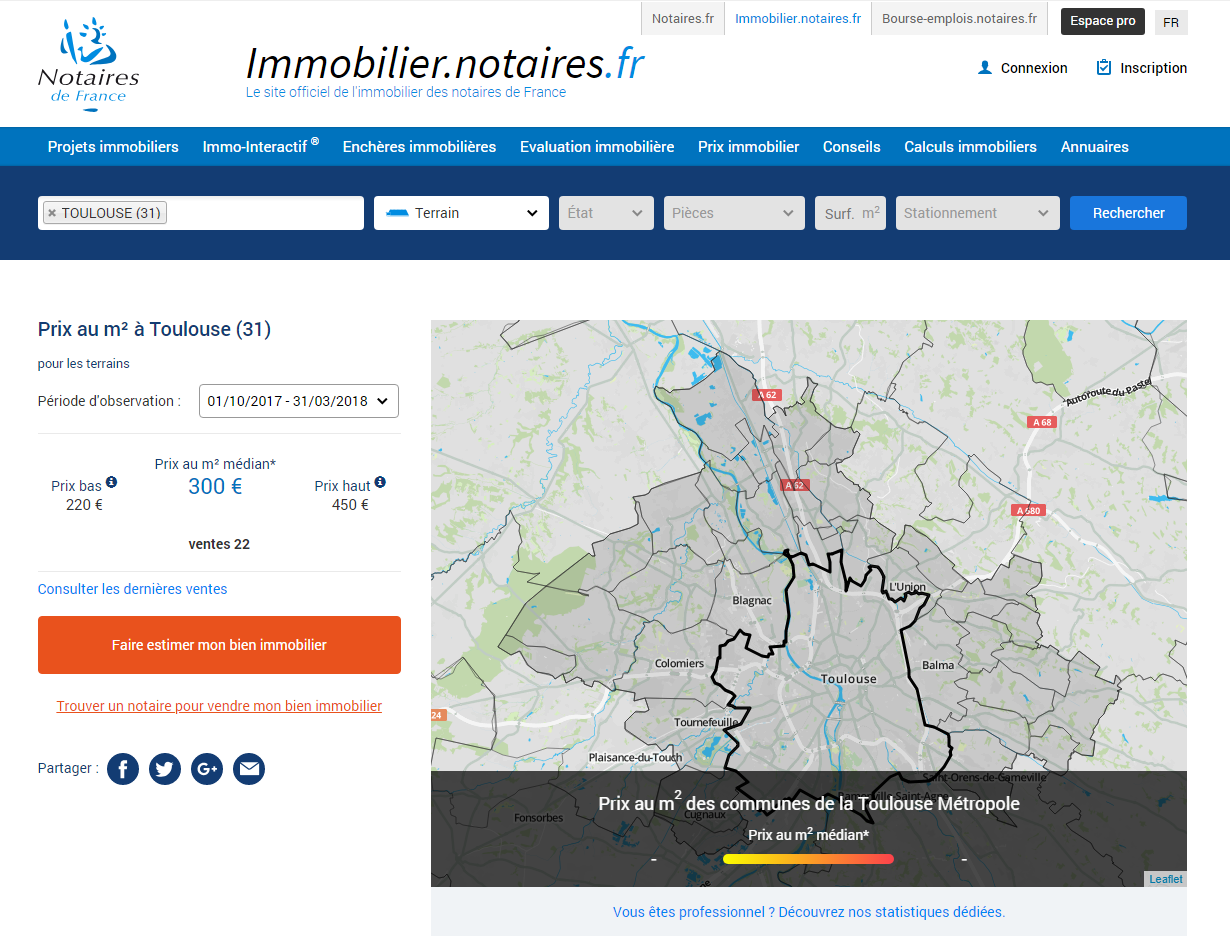Click the Balma commune on the map
This screenshot has height=949, width=1230.
938,665
